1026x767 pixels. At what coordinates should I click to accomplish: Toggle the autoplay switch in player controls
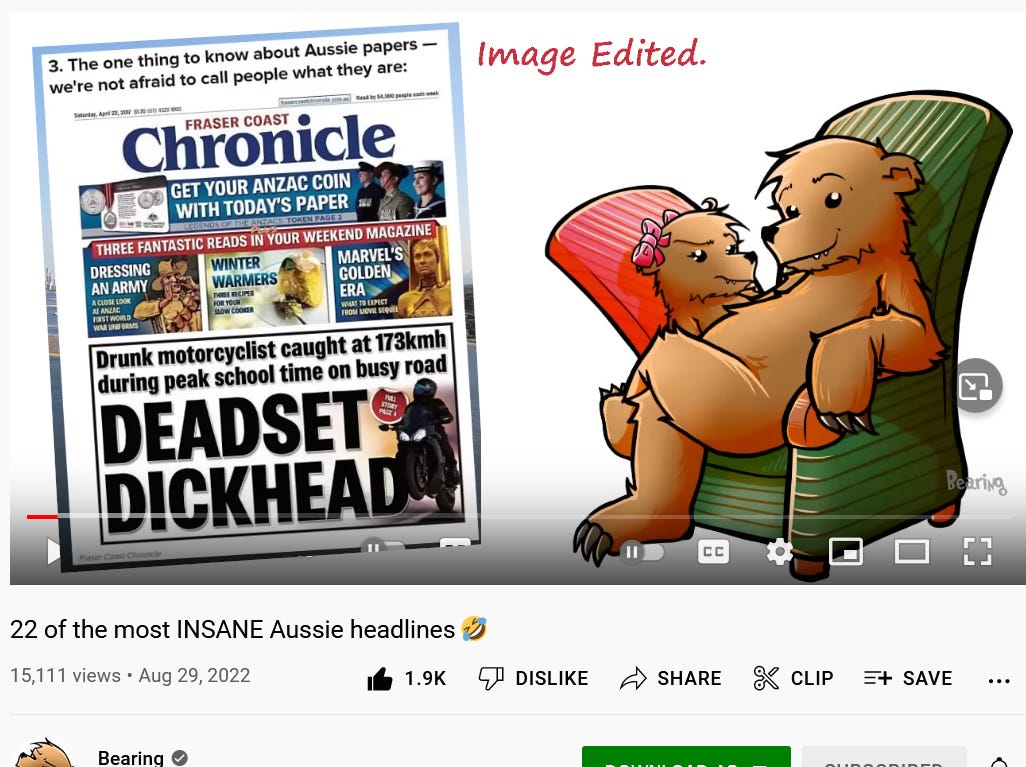click(x=642, y=552)
